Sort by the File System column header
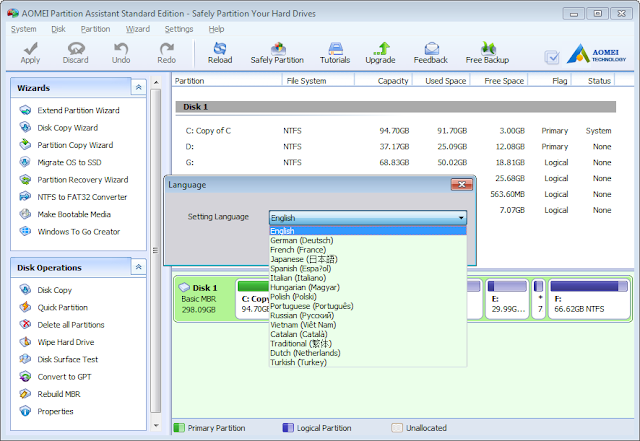Screen dimensions: 640x441 click(318, 81)
